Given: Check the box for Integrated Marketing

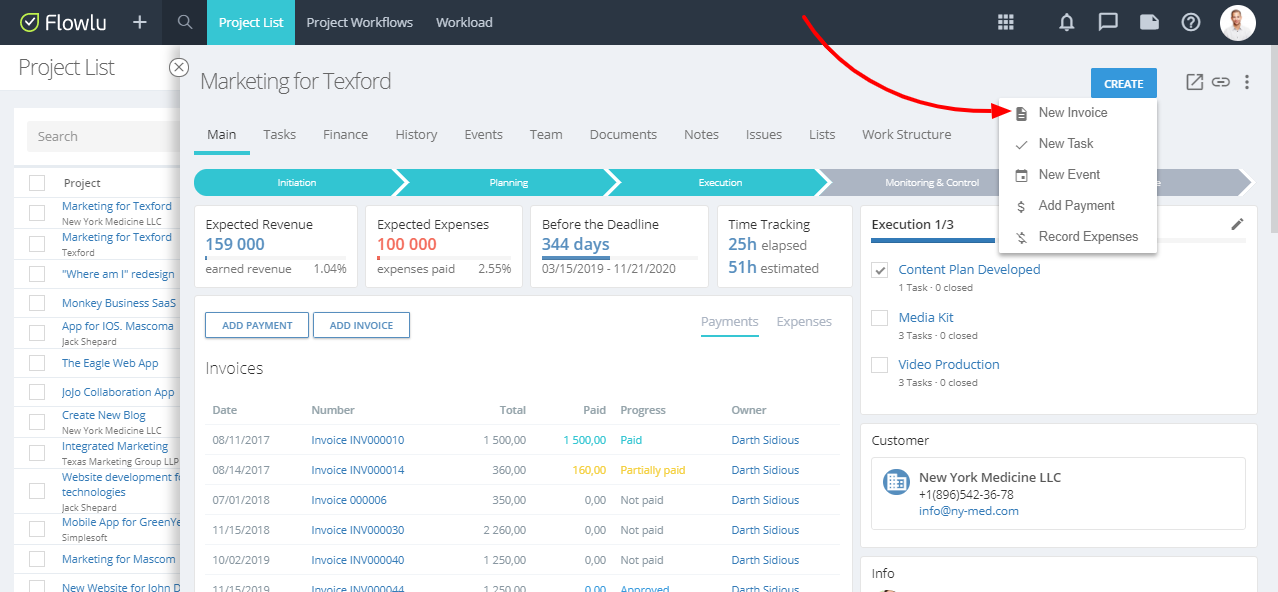Looking at the screenshot, I should (x=37, y=451).
